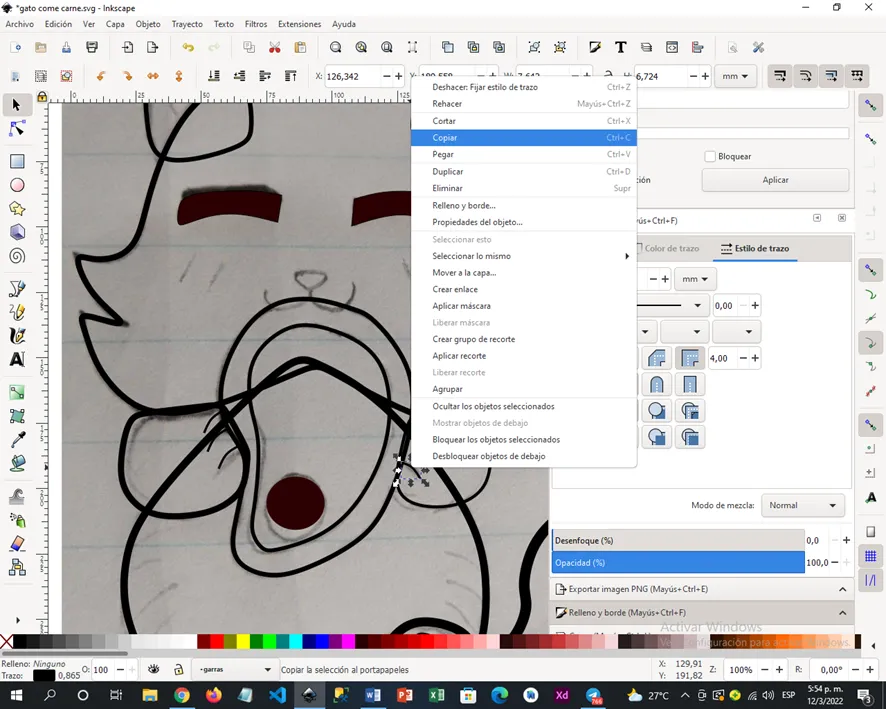Select the Rectangle tool in the toolbox
The image size is (886, 709).
point(17,162)
